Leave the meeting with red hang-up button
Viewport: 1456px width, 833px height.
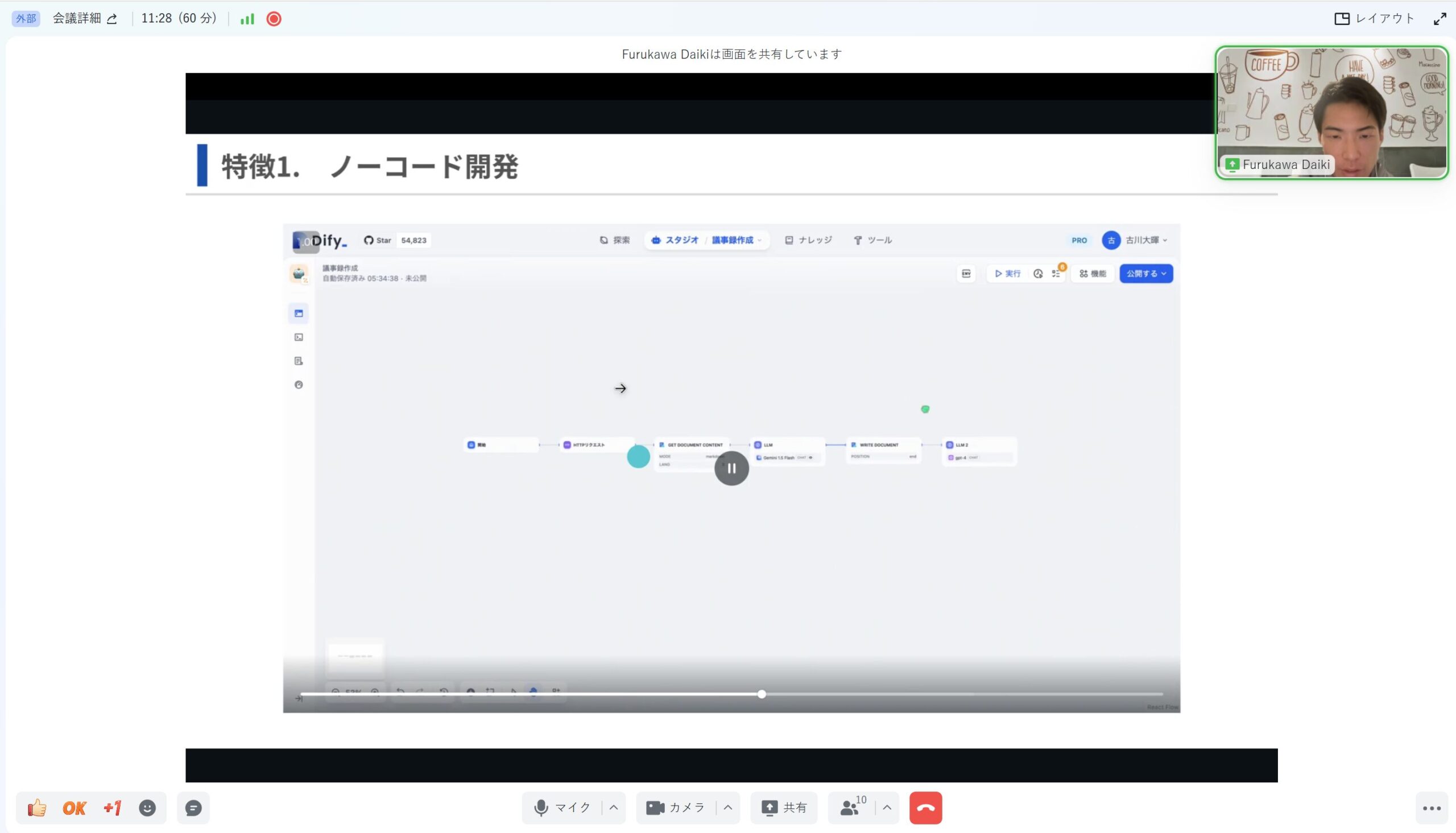tap(926, 808)
